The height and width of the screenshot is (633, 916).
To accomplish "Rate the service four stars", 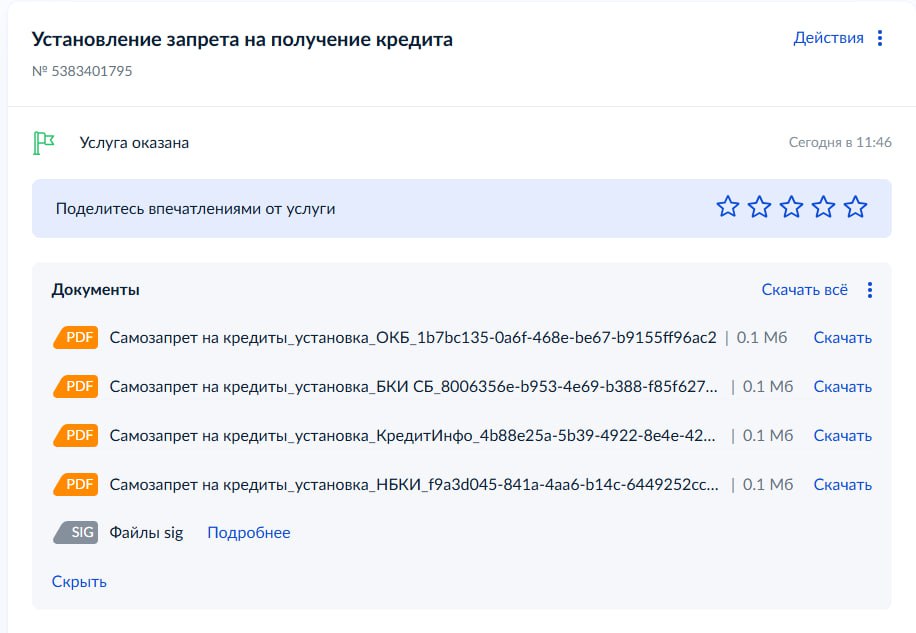I will coord(824,207).
